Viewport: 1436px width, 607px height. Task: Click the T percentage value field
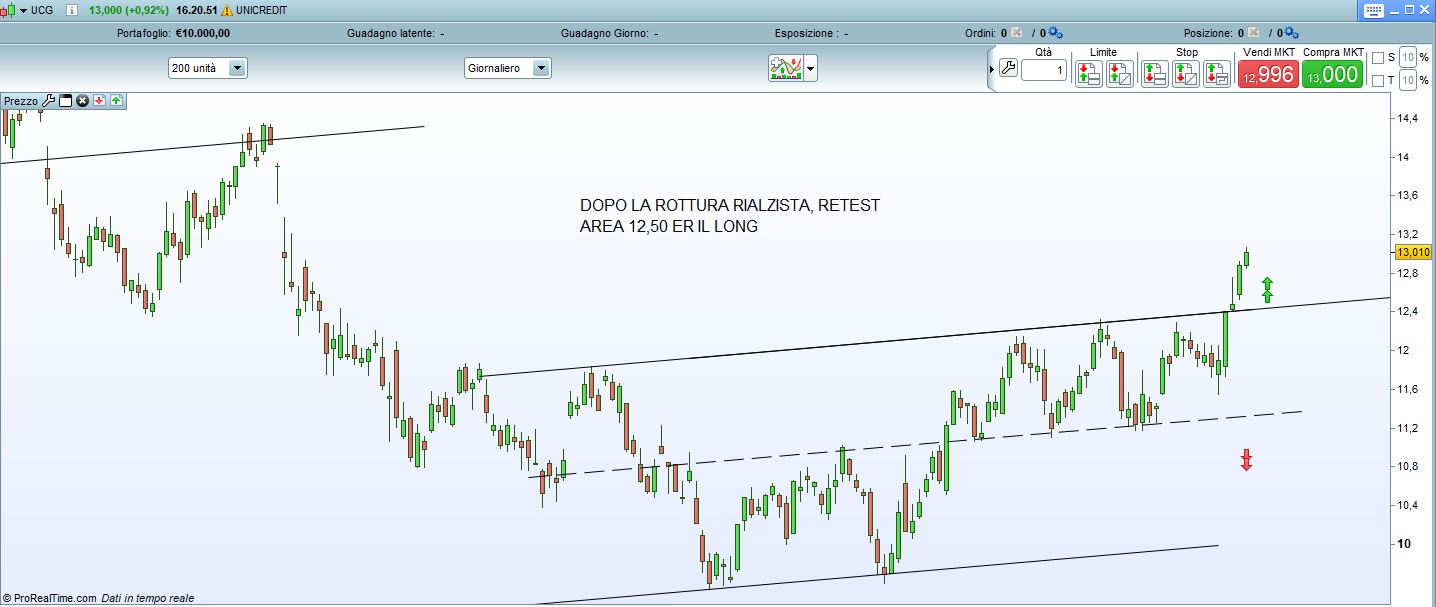1407,80
